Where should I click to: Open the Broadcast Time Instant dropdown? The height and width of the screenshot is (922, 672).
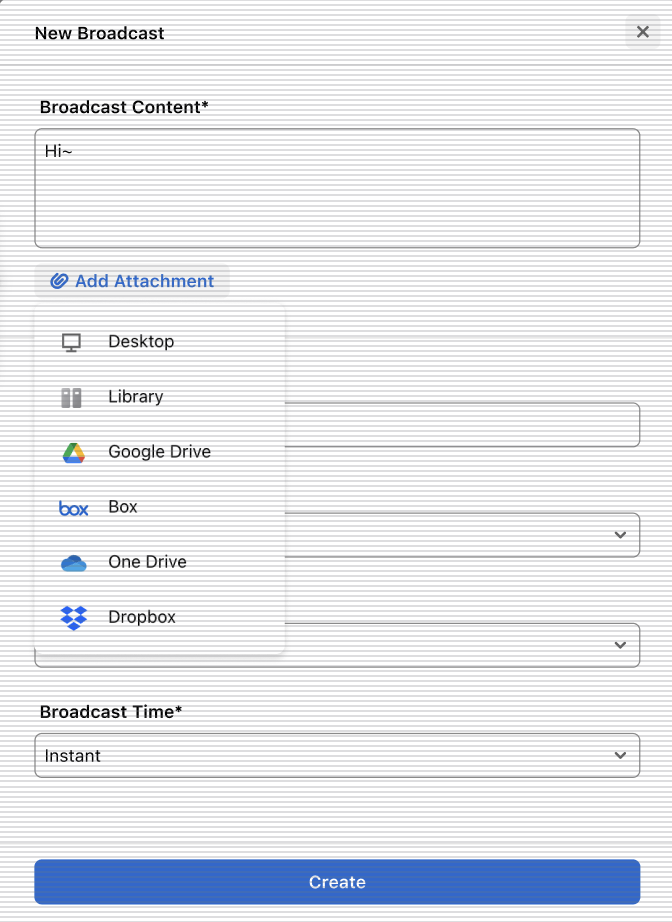click(337, 756)
